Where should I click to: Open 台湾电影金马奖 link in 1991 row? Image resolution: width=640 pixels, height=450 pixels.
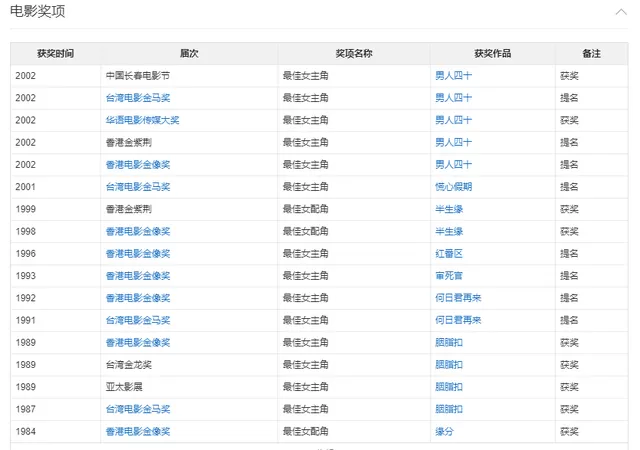[x=138, y=320]
